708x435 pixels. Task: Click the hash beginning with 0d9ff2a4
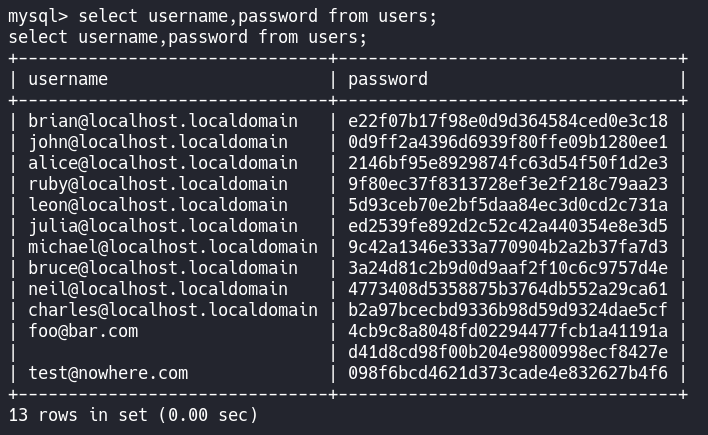click(x=507, y=142)
